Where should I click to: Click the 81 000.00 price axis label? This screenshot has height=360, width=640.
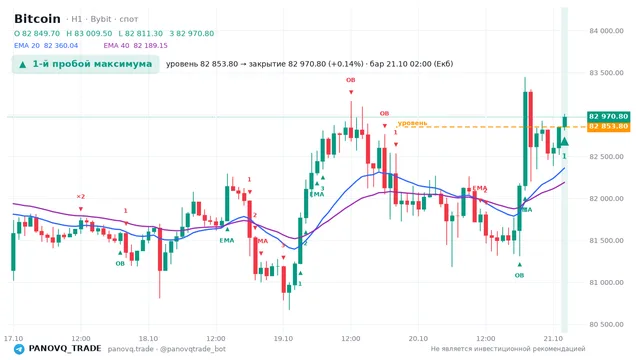click(607, 282)
